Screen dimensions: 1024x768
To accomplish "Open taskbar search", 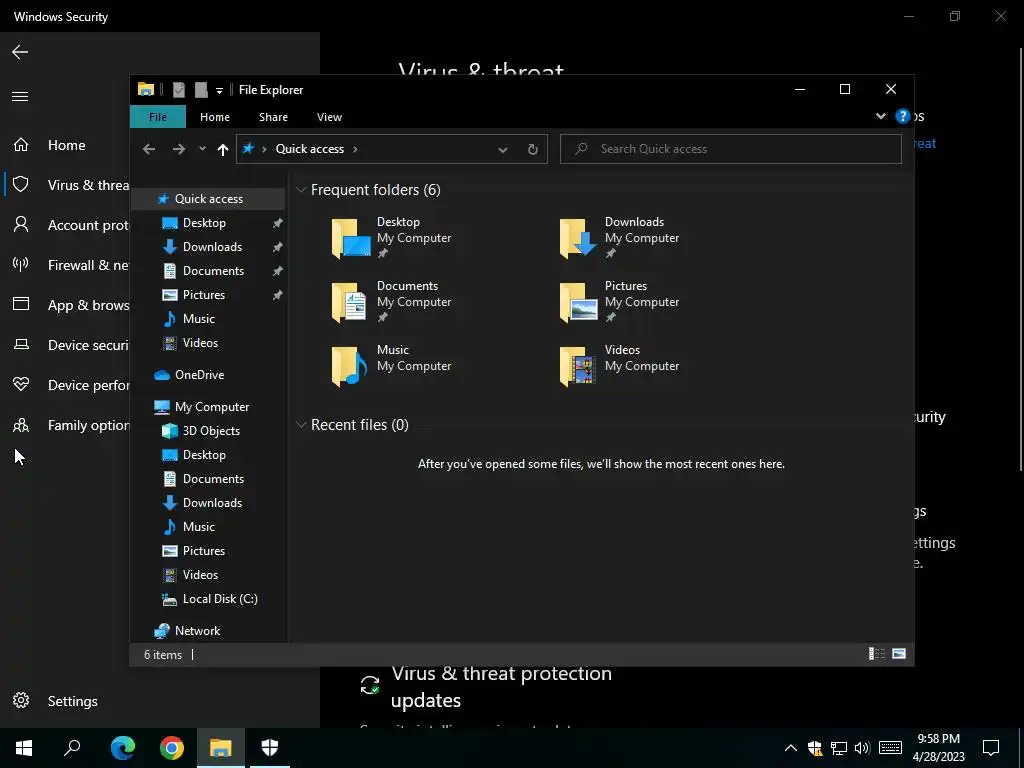I will pos(72,748).
